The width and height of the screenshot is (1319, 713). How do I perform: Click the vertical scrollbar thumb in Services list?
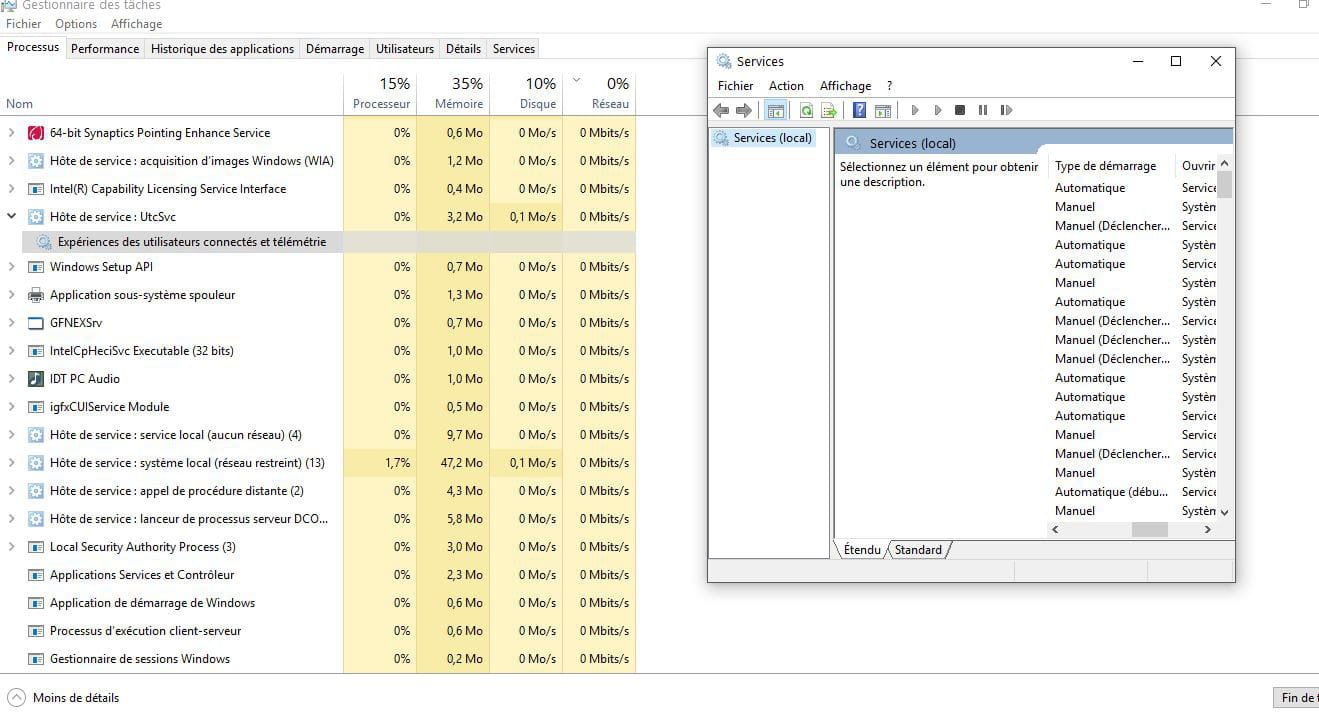coord(1224,184)
